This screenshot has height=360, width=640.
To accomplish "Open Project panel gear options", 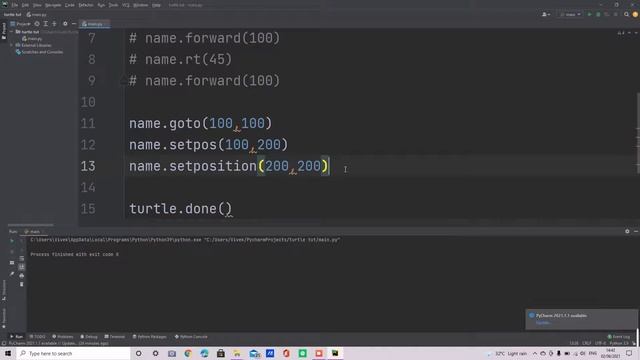I will point(65,24).
